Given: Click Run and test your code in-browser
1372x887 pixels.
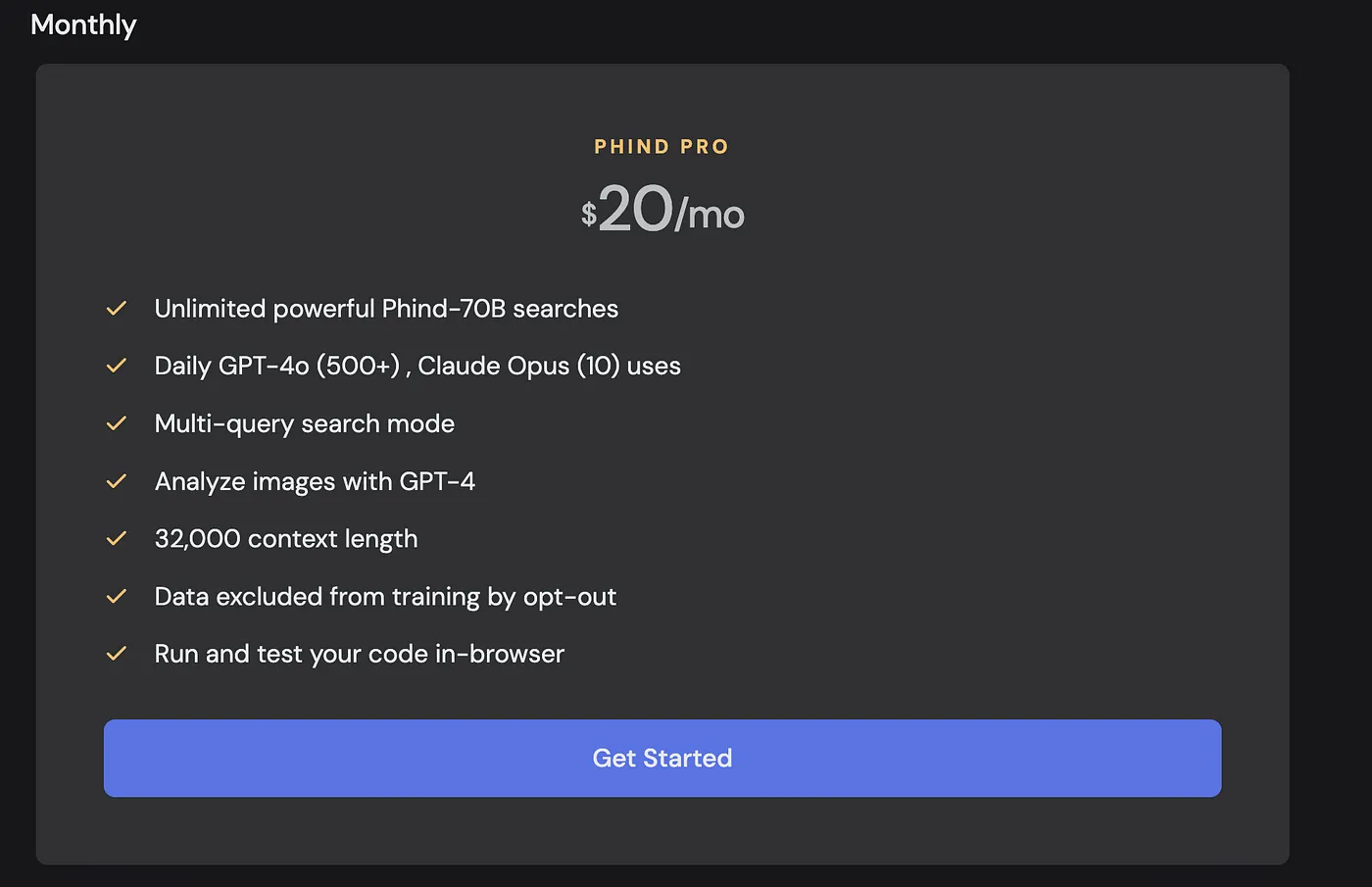Looking at the screenshot, I should [360, 654].
